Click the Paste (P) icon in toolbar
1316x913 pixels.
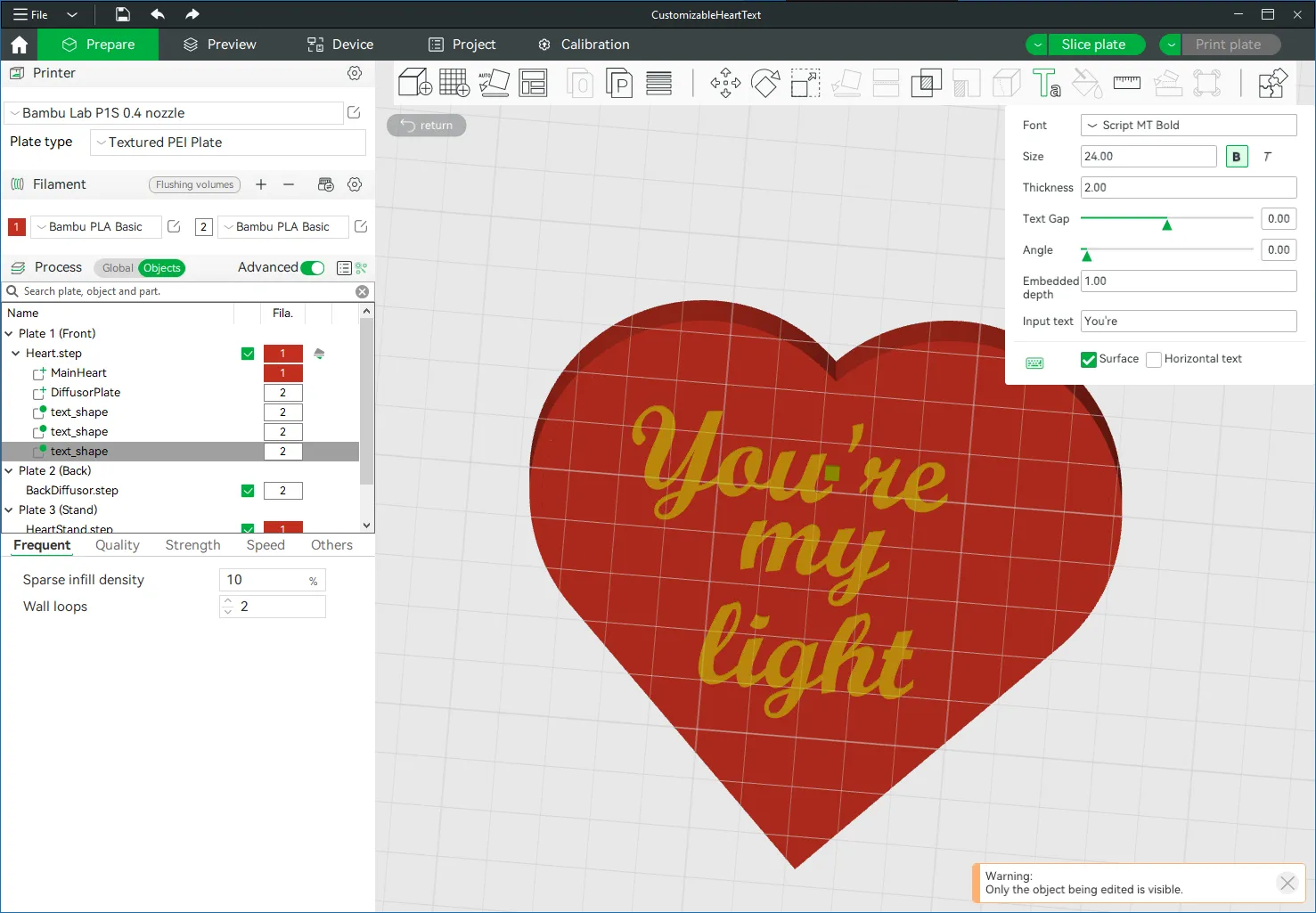pyautogui.click(x=618, y=83)
